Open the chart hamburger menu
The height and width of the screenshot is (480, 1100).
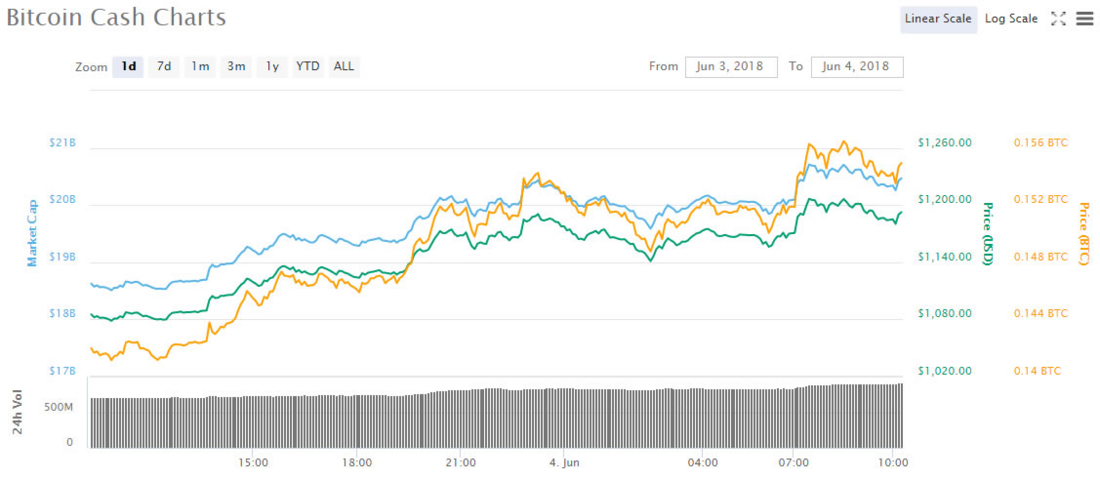1083,19
